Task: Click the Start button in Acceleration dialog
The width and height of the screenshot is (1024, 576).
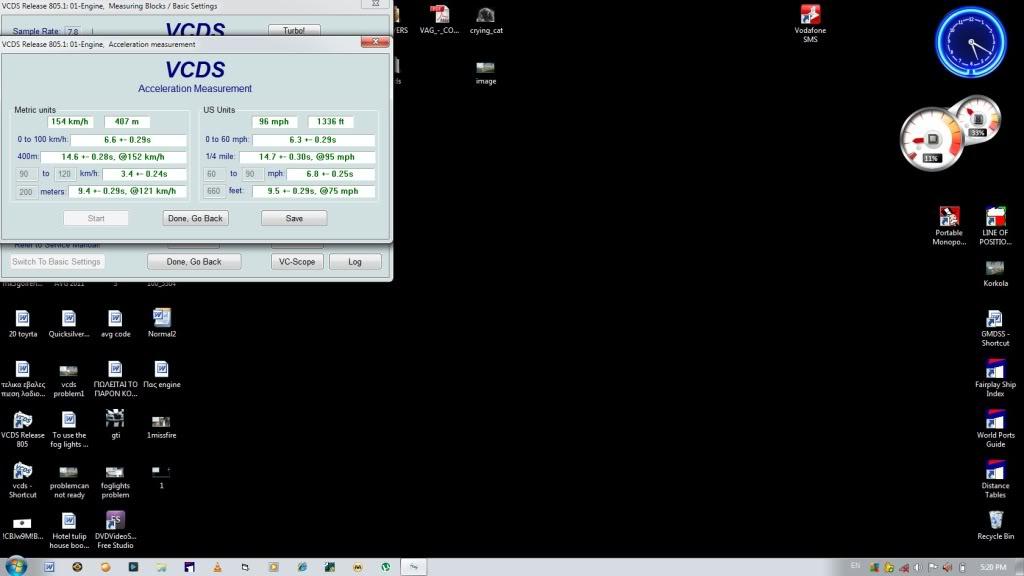Action: tap(96, 218)
